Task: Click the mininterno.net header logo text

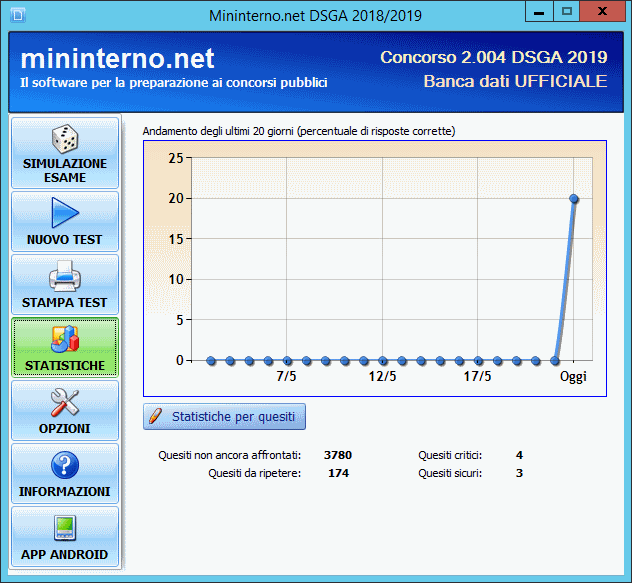Action: 117,58
